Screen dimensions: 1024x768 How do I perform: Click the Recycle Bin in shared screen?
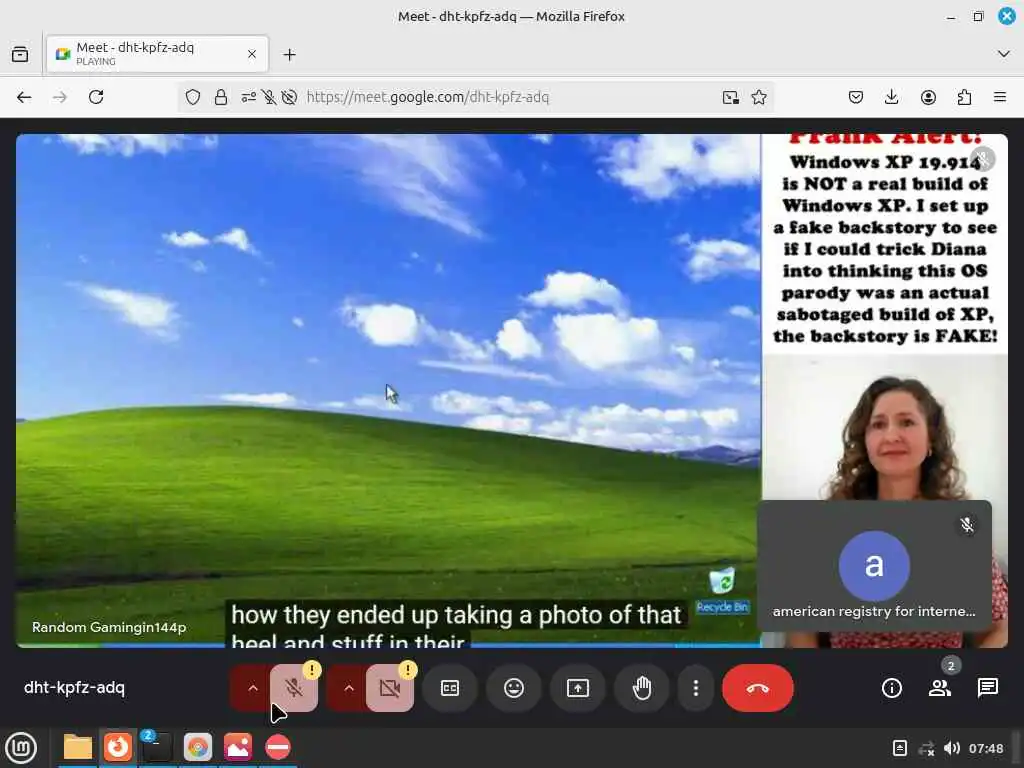pyautogui.click(x=722, y=590)
